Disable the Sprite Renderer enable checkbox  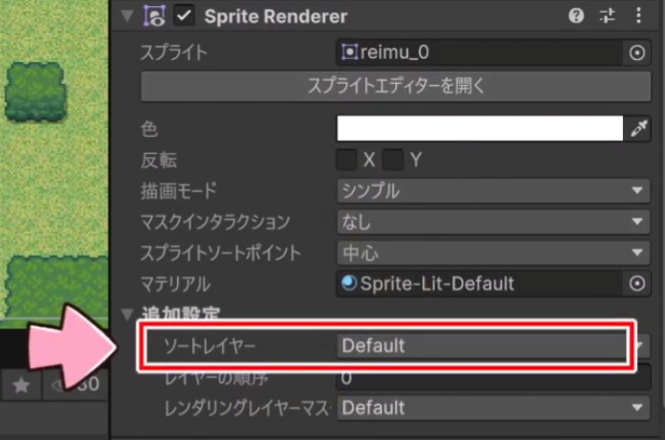[184, 16]
